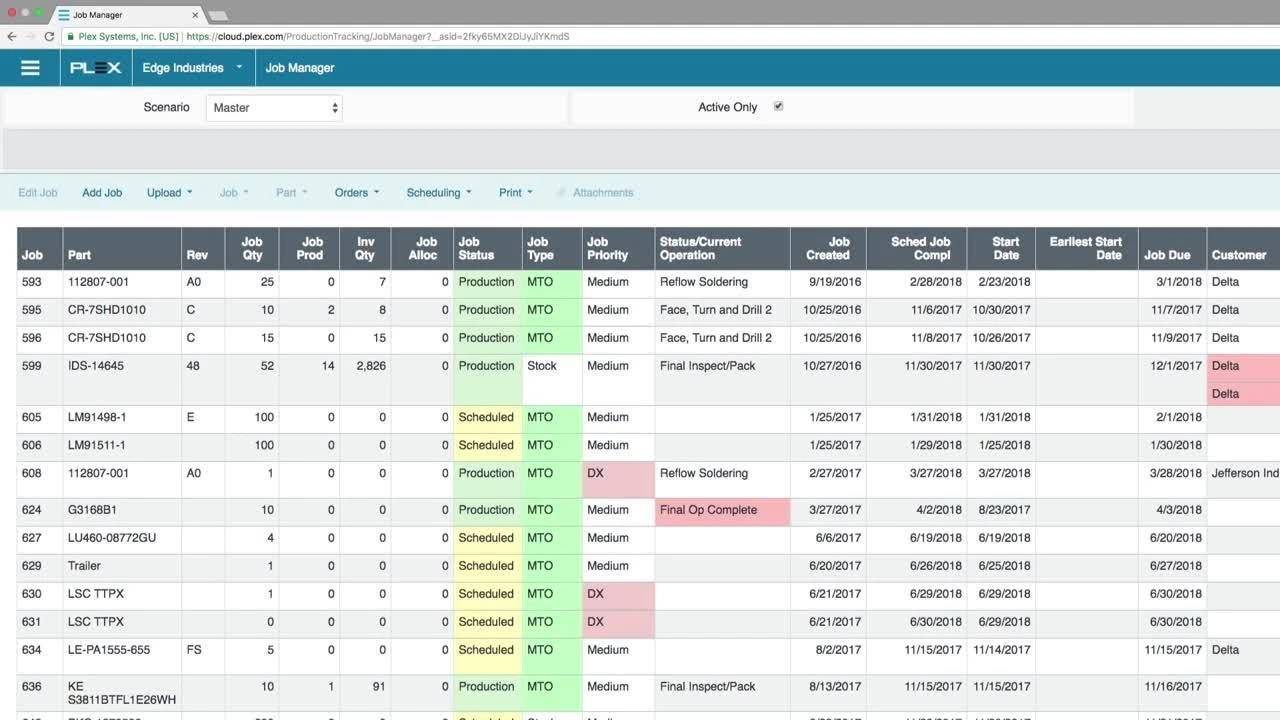Click the browser forward arrow

pyautogui.click(x=31, y=36)
